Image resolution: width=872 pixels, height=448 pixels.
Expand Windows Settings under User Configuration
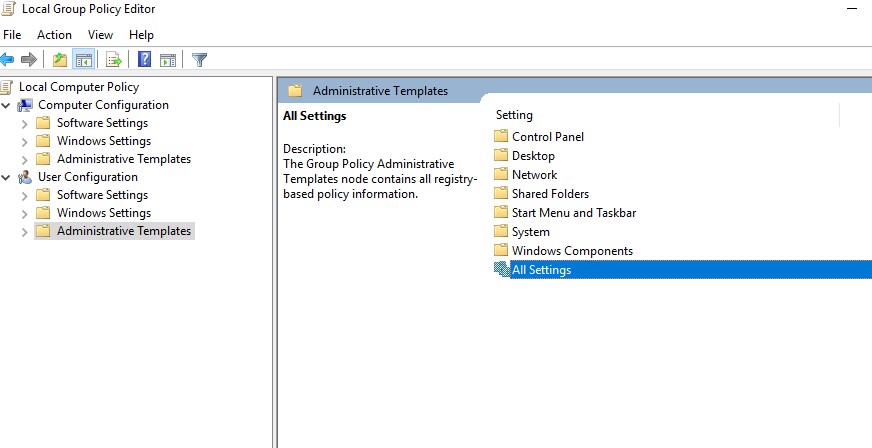[x=24, y=213]
